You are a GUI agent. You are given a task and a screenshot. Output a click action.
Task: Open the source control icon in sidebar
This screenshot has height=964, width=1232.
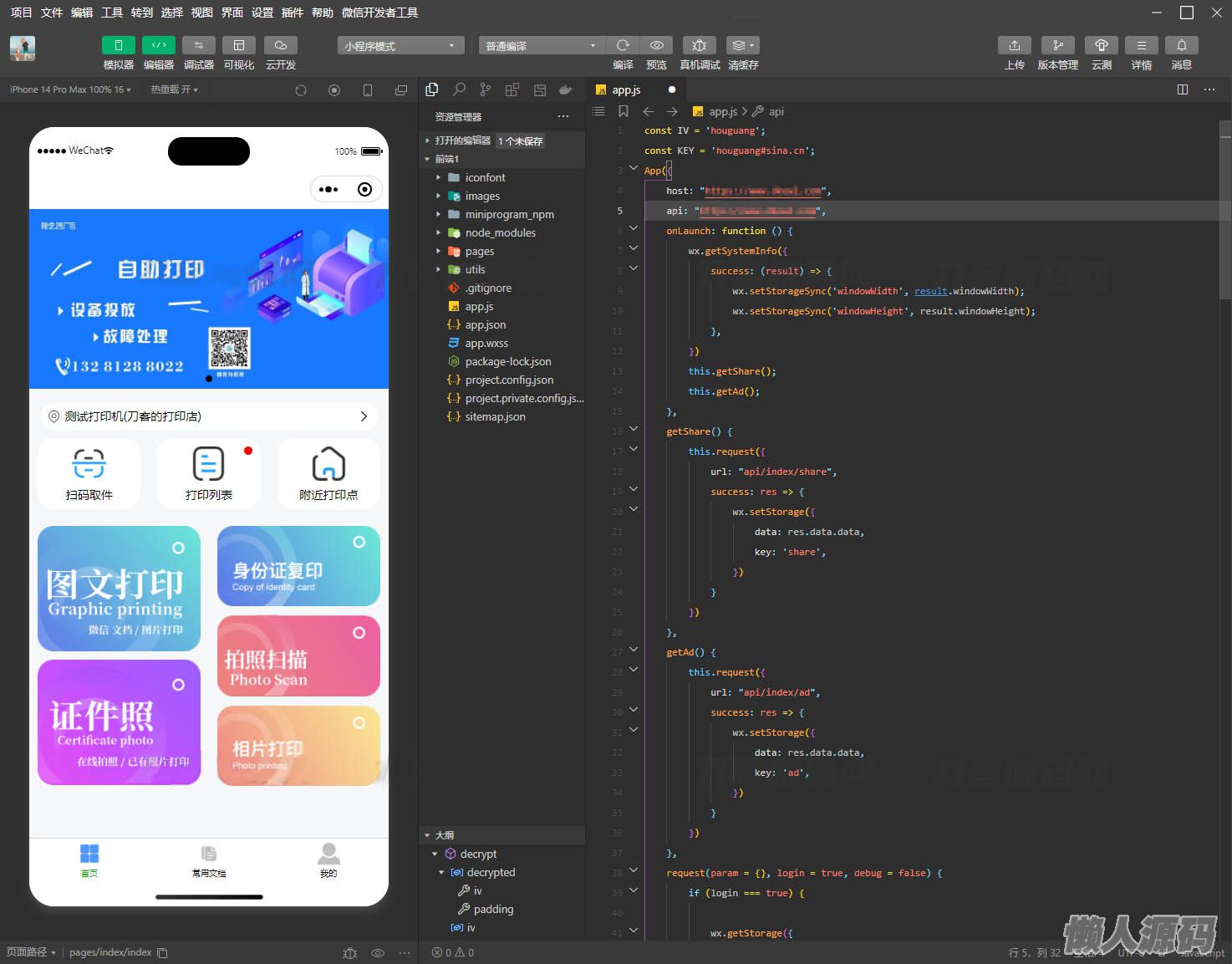pyautogui.click(x=486, y=89)
